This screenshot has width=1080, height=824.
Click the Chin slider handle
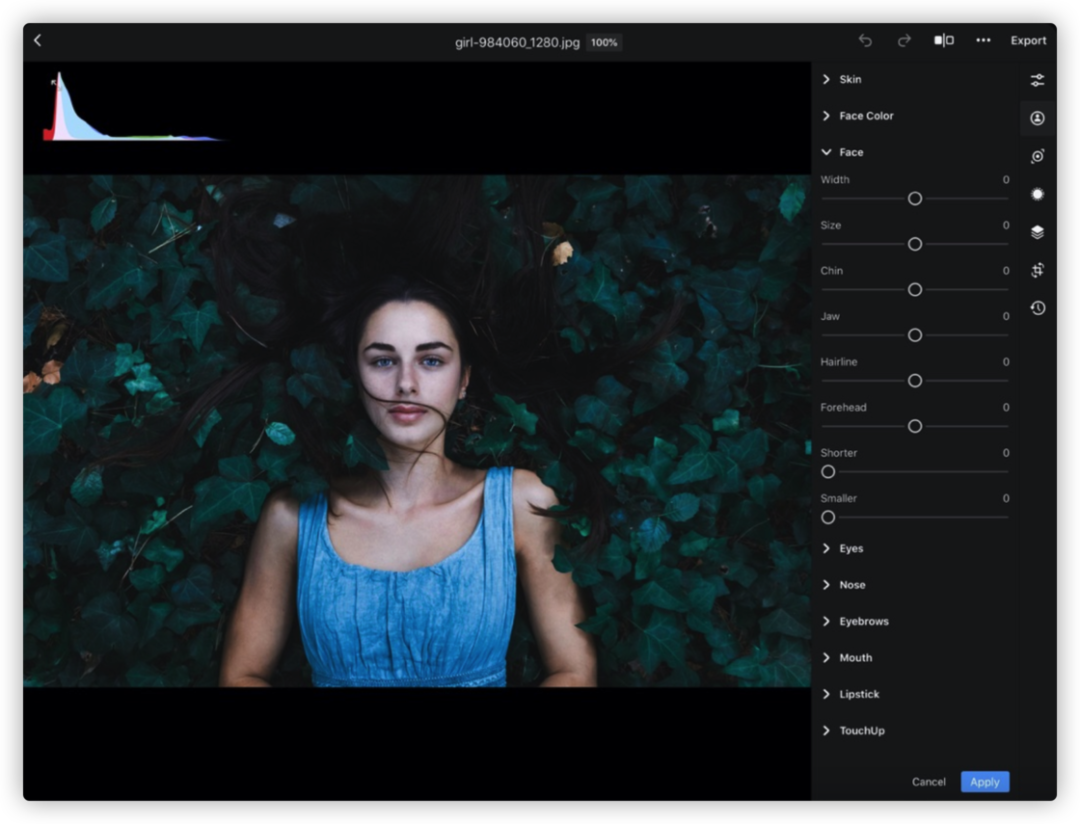914,289
